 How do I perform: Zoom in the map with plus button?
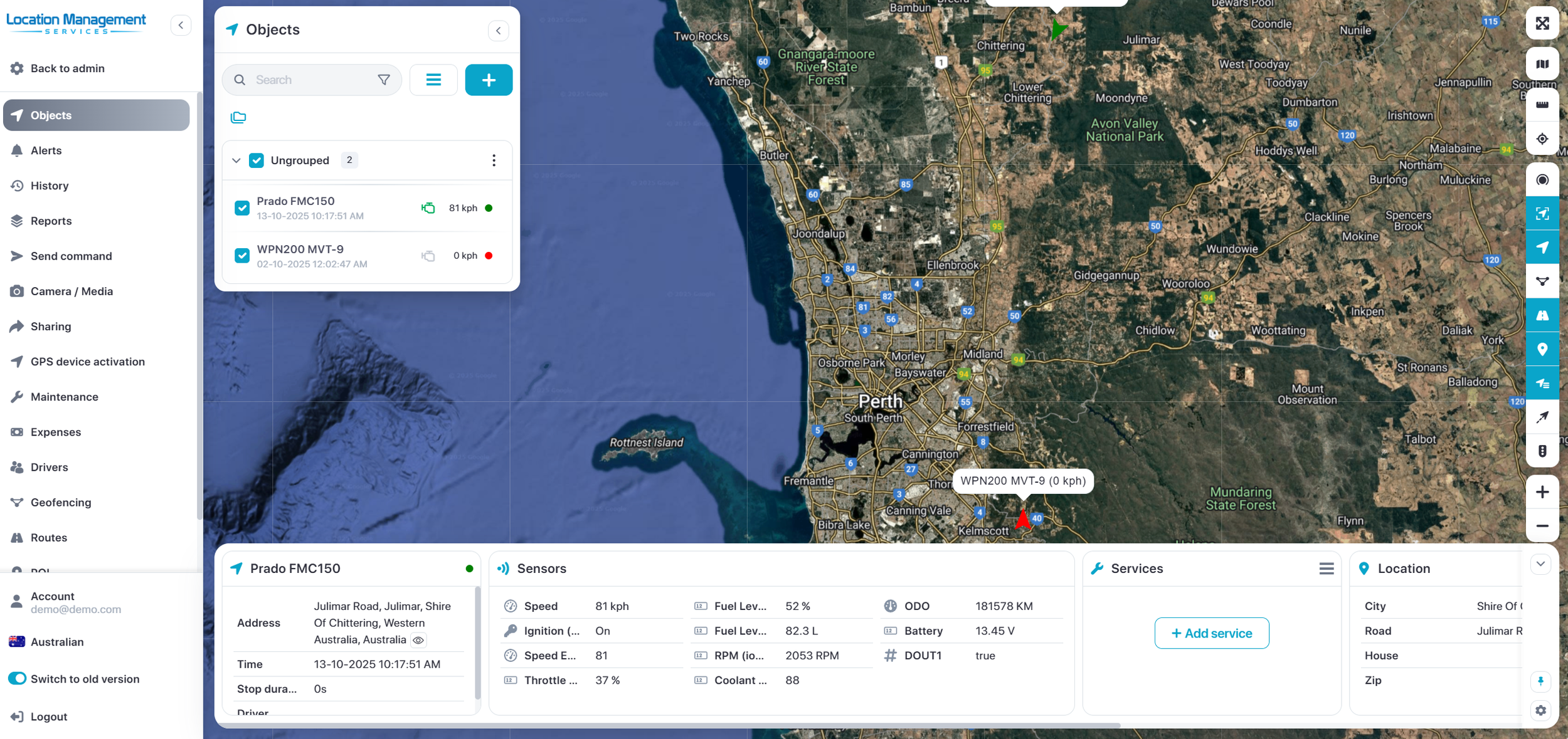[1542, 492]
